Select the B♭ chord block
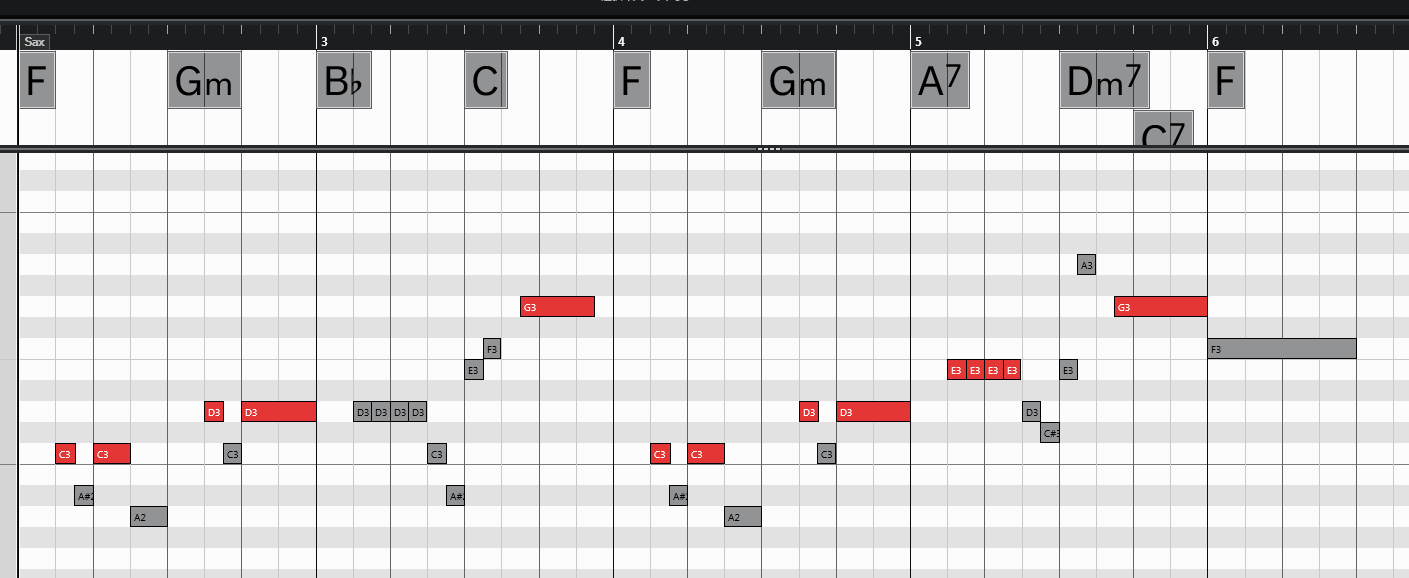The height and width of the screenshot is (578, 1409). tap(344, 80)
